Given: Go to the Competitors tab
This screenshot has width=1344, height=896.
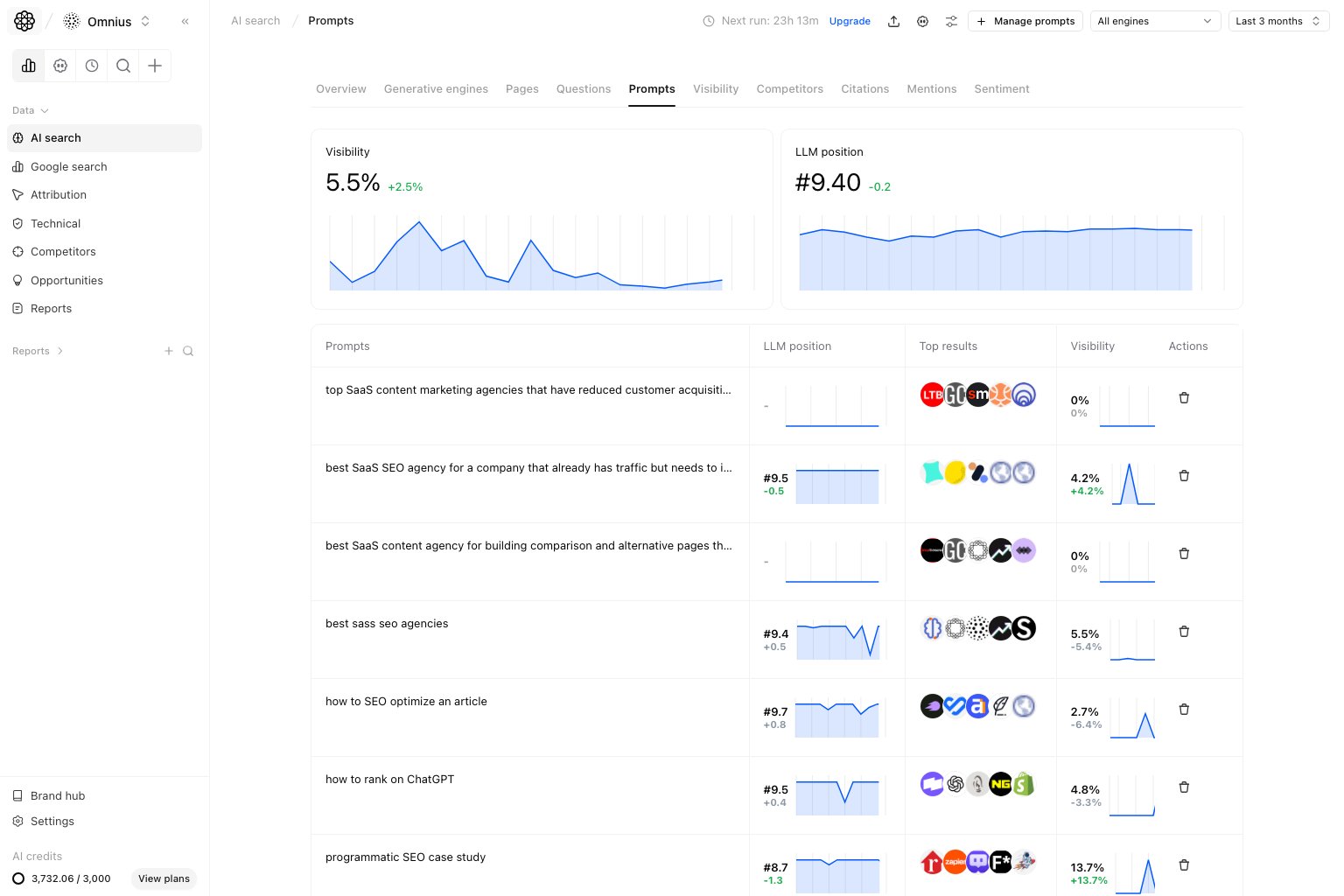Looking at the screenshot, I should (790, 89).
